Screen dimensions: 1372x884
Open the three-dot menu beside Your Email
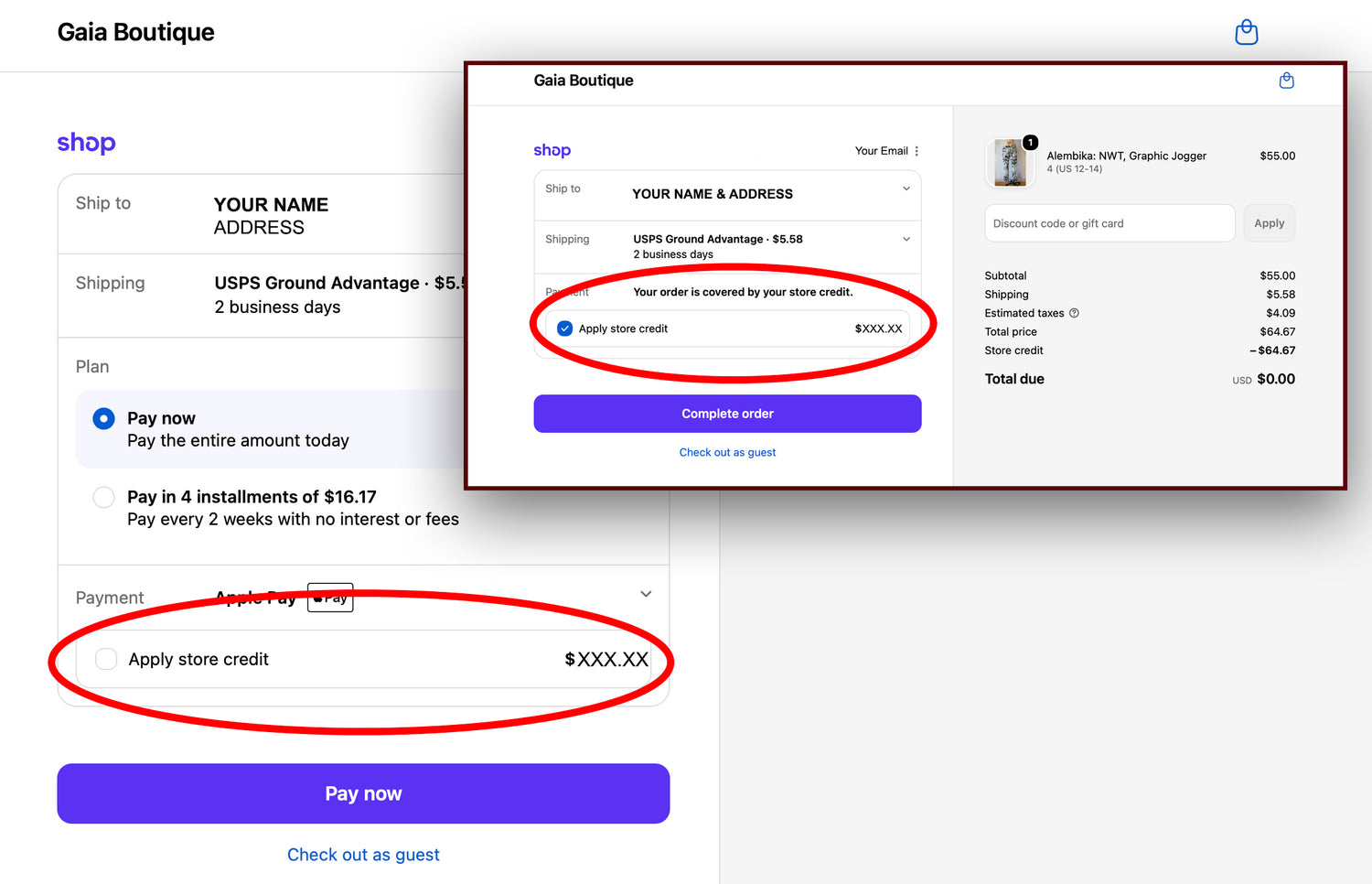(x=916, y=151)
